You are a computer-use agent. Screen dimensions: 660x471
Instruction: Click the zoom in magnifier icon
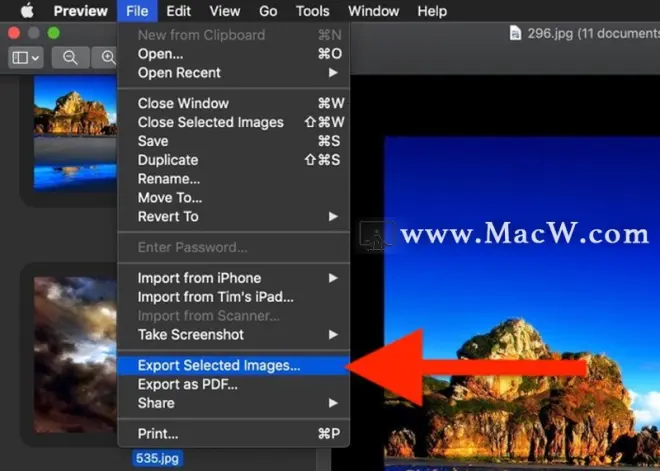coord(108,58)
